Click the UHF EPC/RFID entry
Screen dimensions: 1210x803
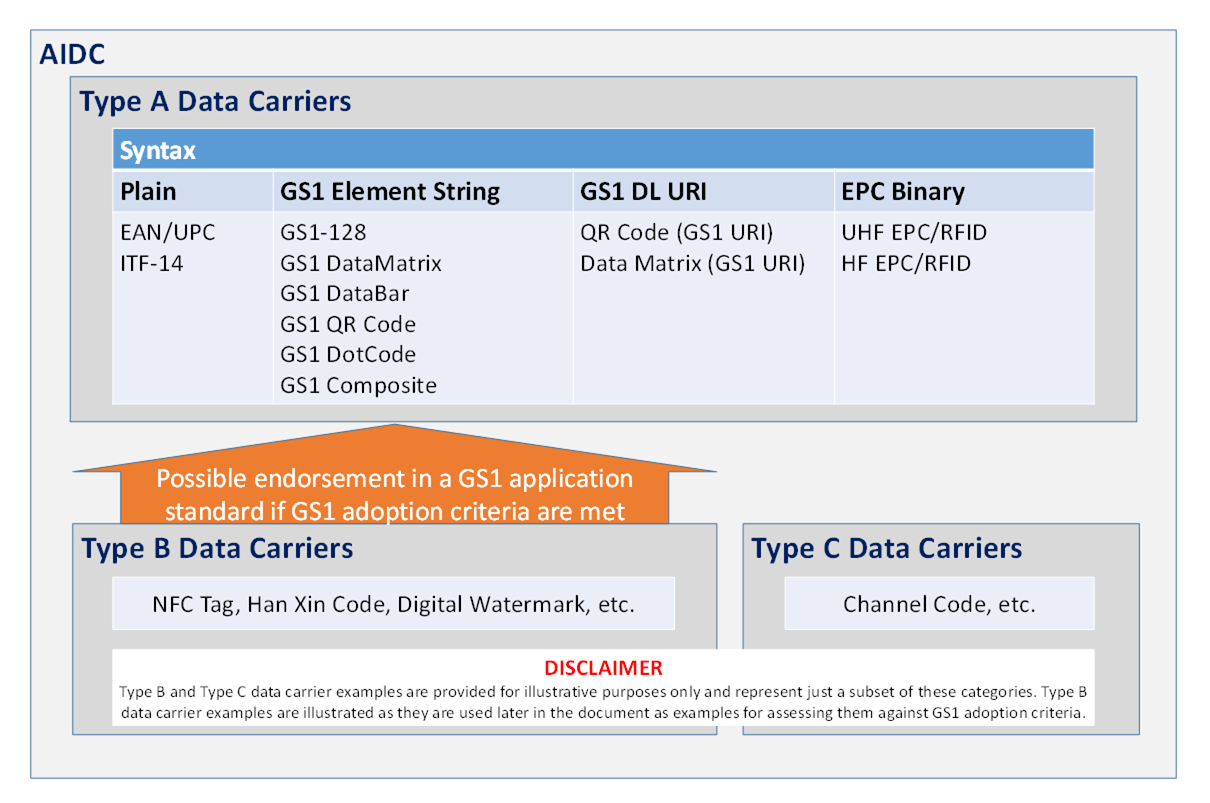(x=914, y=232)
